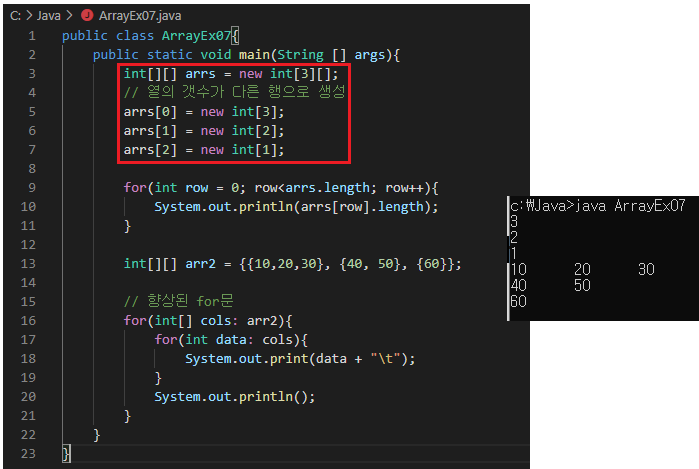This screenshot has width=699, height=469.
Task: Click line number 13 in gutter
Action: coord(28,263)
